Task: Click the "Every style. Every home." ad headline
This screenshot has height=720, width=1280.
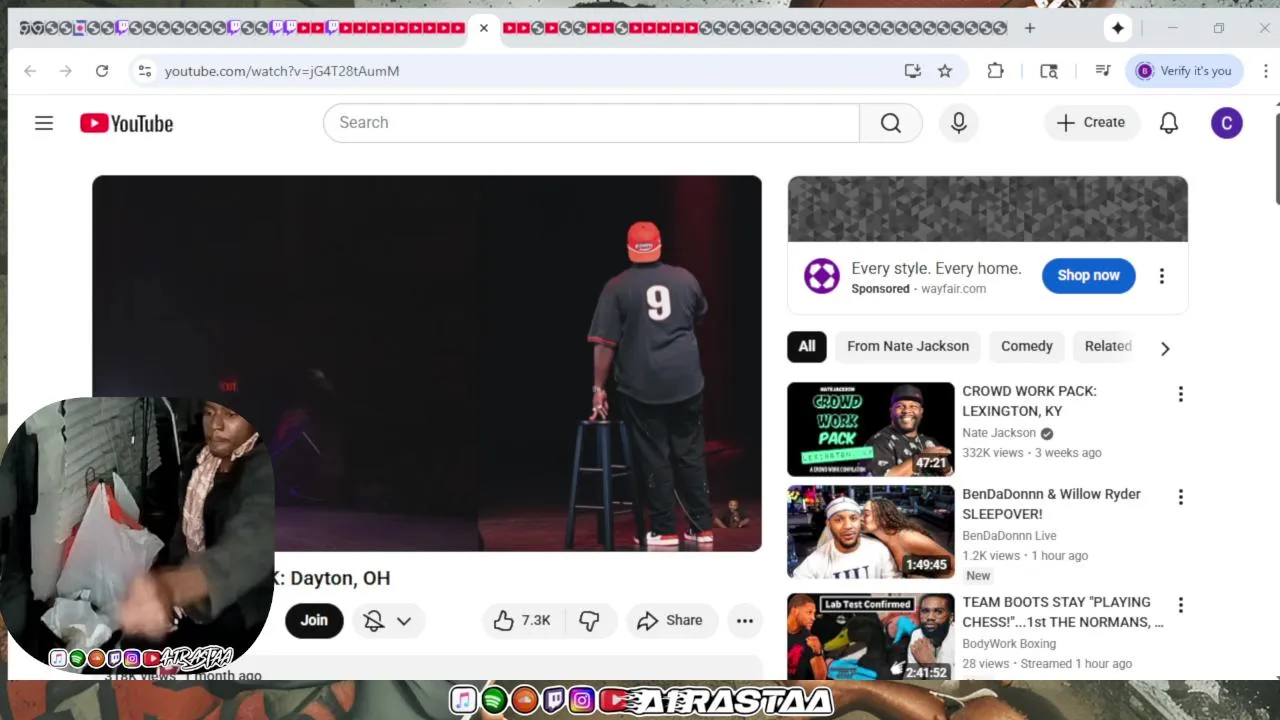Action: [936, 268]
